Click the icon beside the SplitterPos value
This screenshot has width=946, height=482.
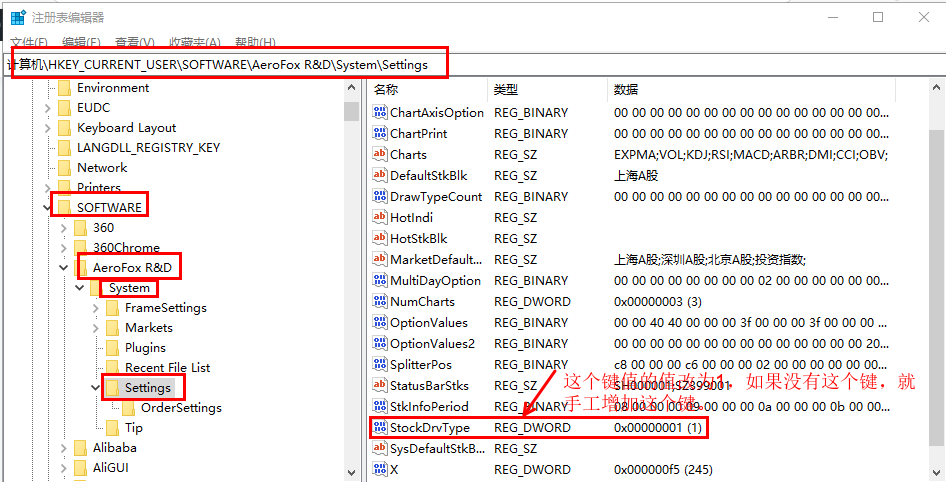tap(379, 365)
